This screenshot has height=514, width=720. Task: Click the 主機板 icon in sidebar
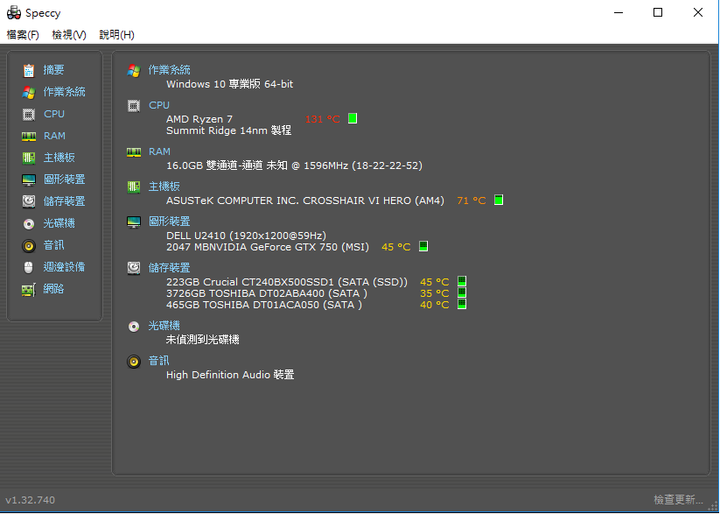28,158
